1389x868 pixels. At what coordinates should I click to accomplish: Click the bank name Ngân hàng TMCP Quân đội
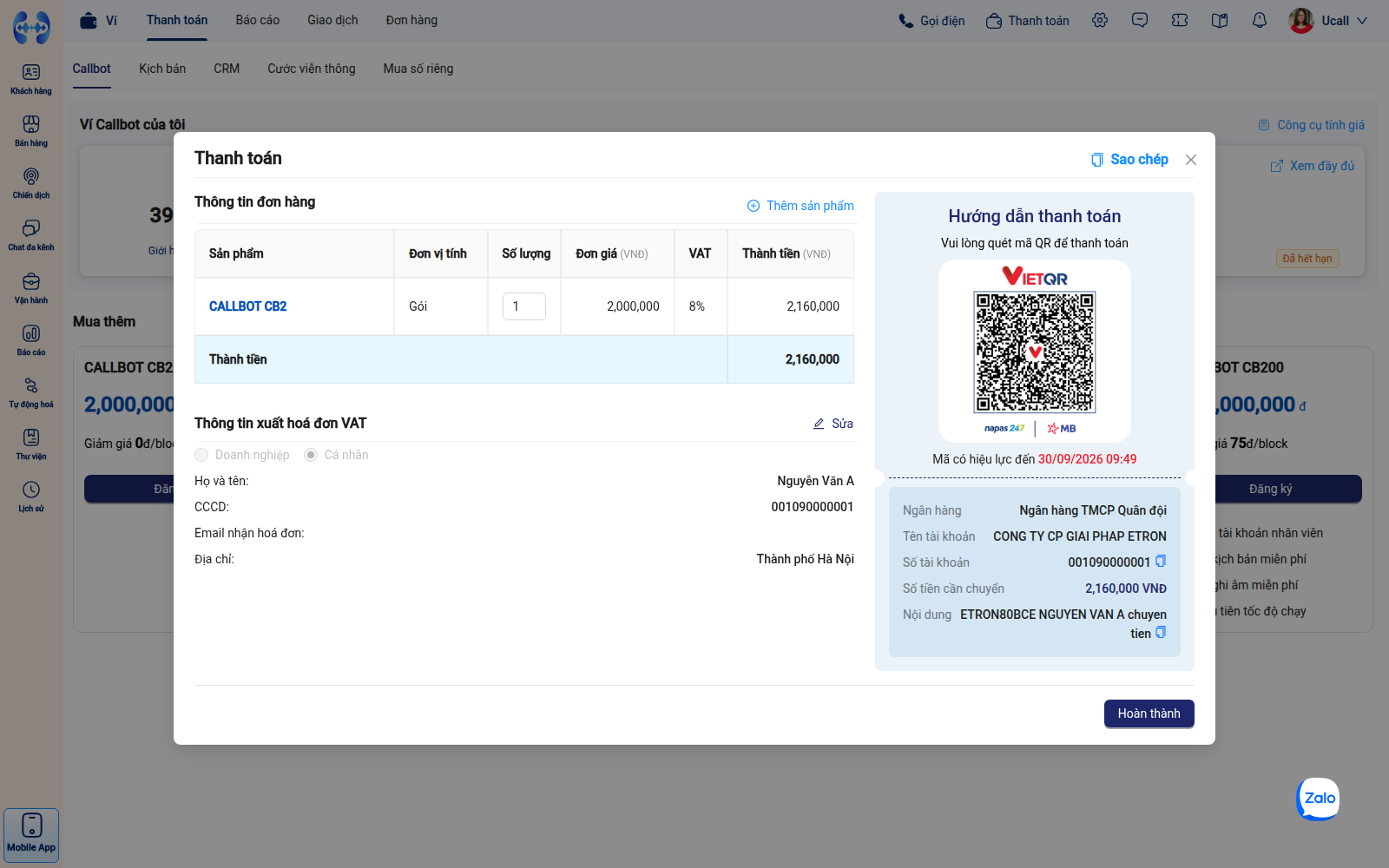tap(1093, 510)
